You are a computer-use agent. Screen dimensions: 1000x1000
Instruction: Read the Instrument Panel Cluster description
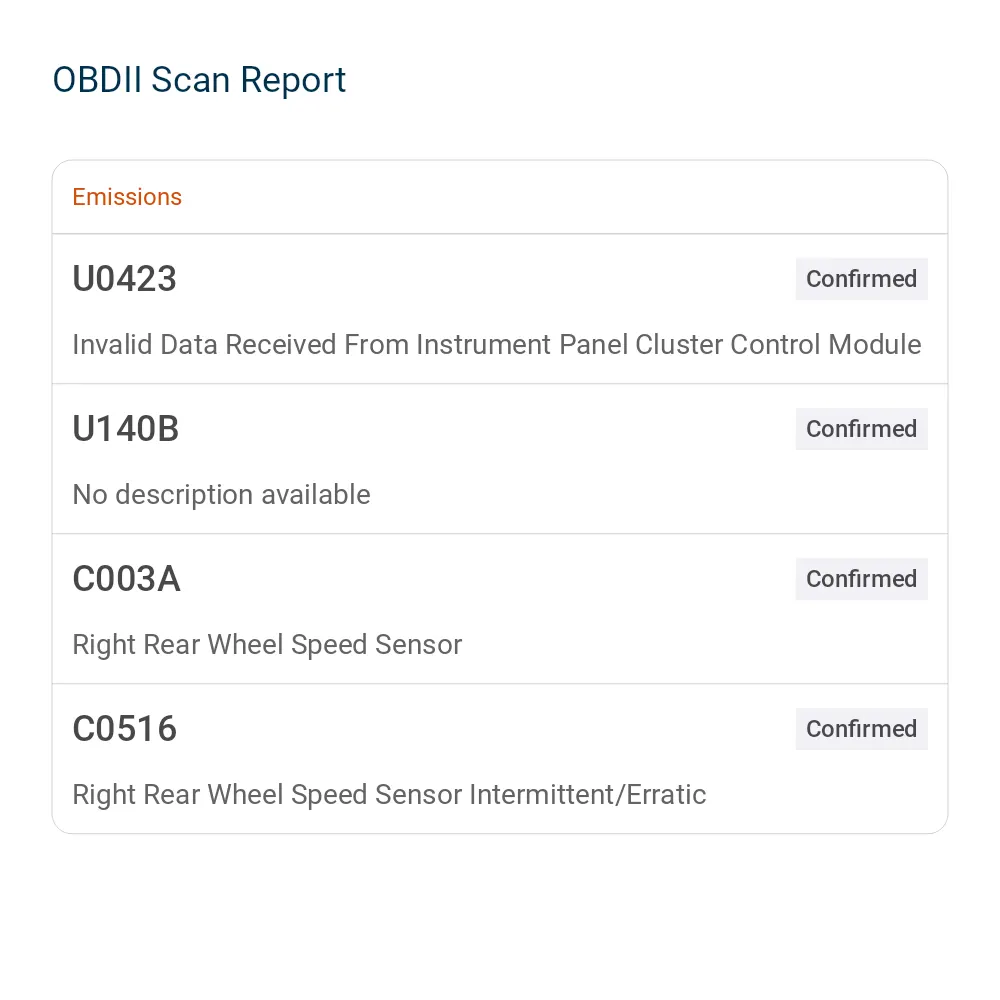496,344
